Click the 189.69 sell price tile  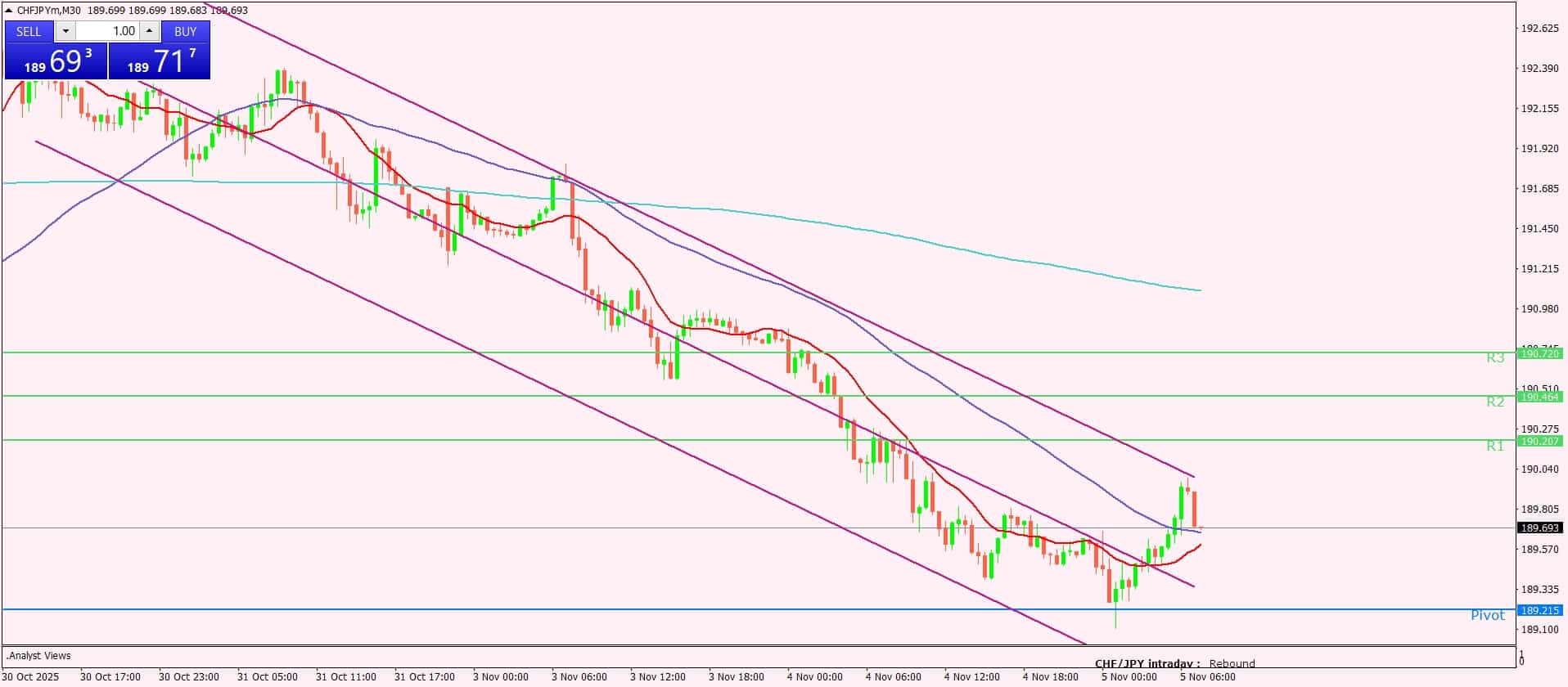click(x=56, y=61)
